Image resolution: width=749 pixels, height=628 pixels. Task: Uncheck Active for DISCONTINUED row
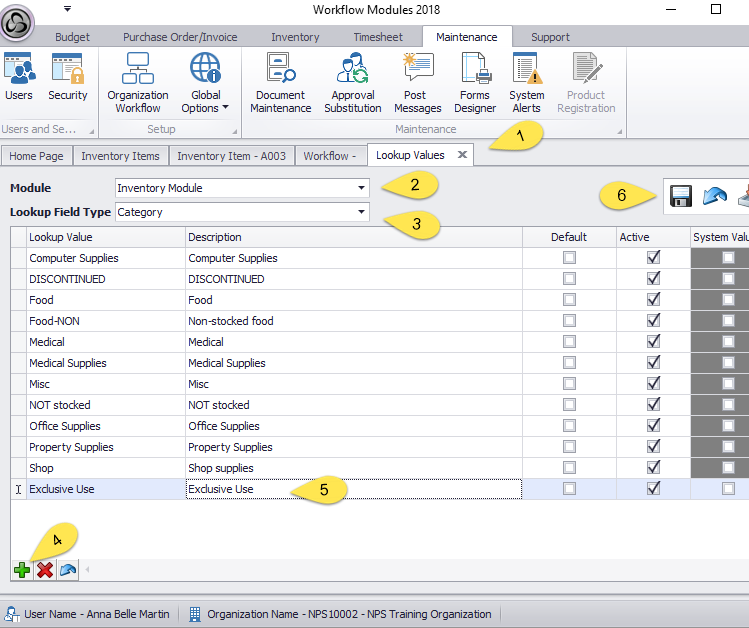tap(653, 279)
